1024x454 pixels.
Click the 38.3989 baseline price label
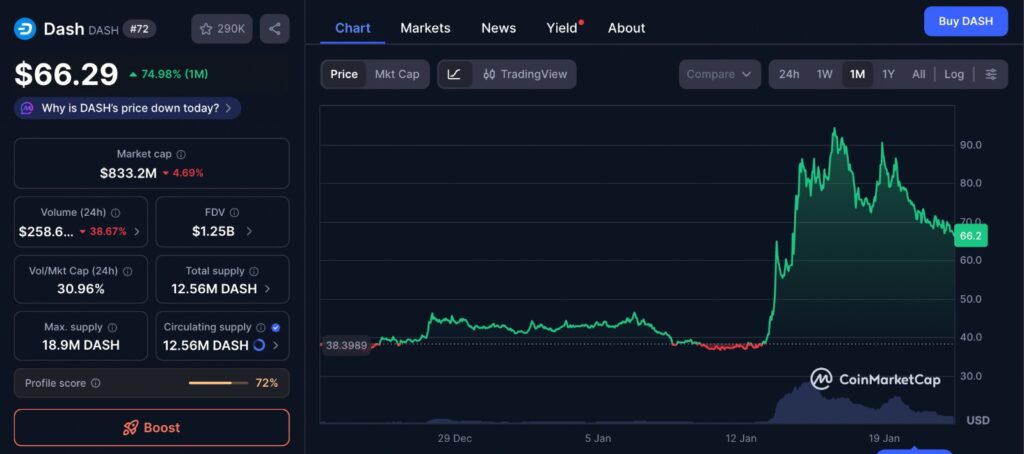pos(347,345)
